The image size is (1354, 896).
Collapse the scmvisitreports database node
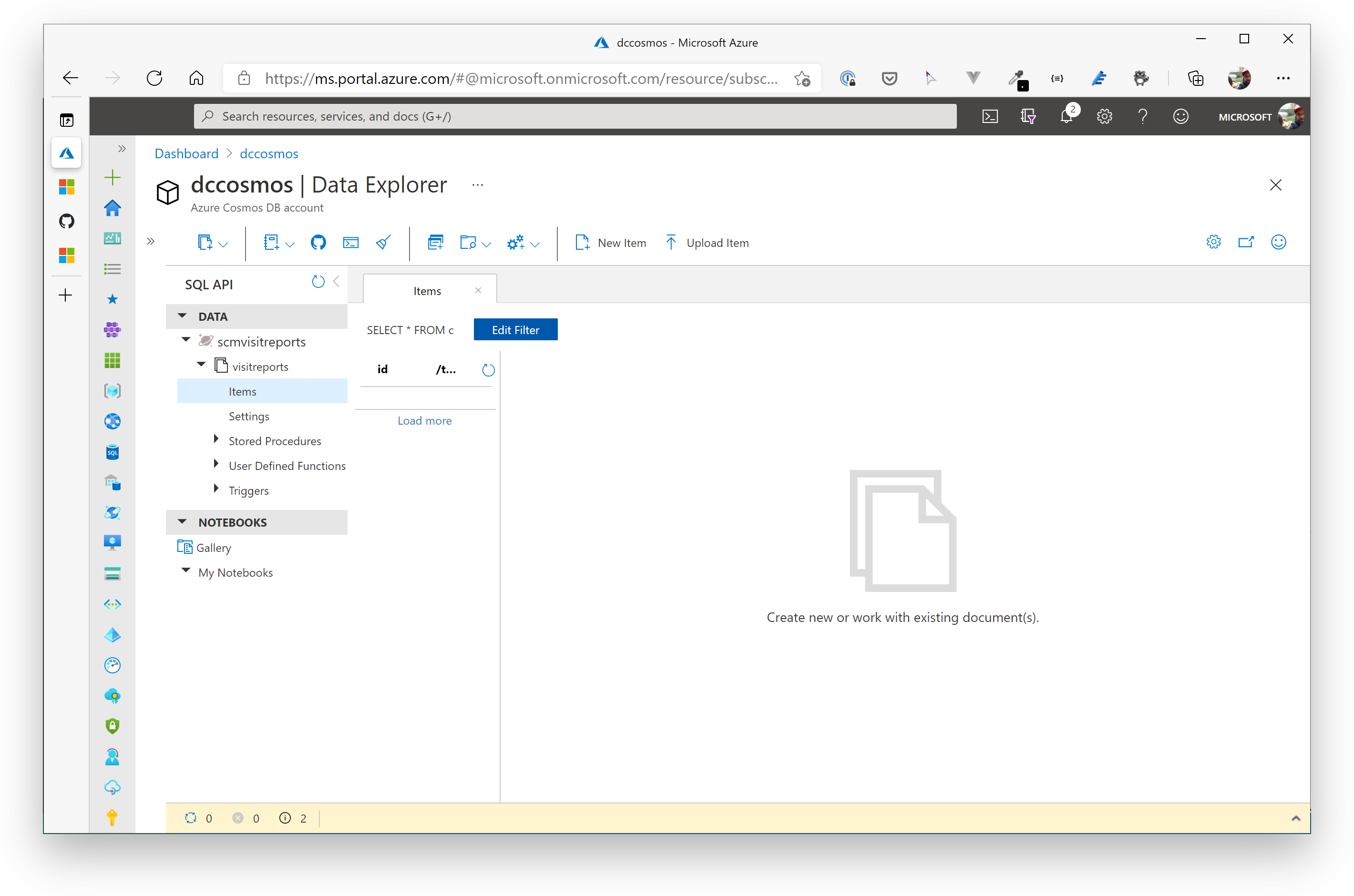tap(185, 339)
